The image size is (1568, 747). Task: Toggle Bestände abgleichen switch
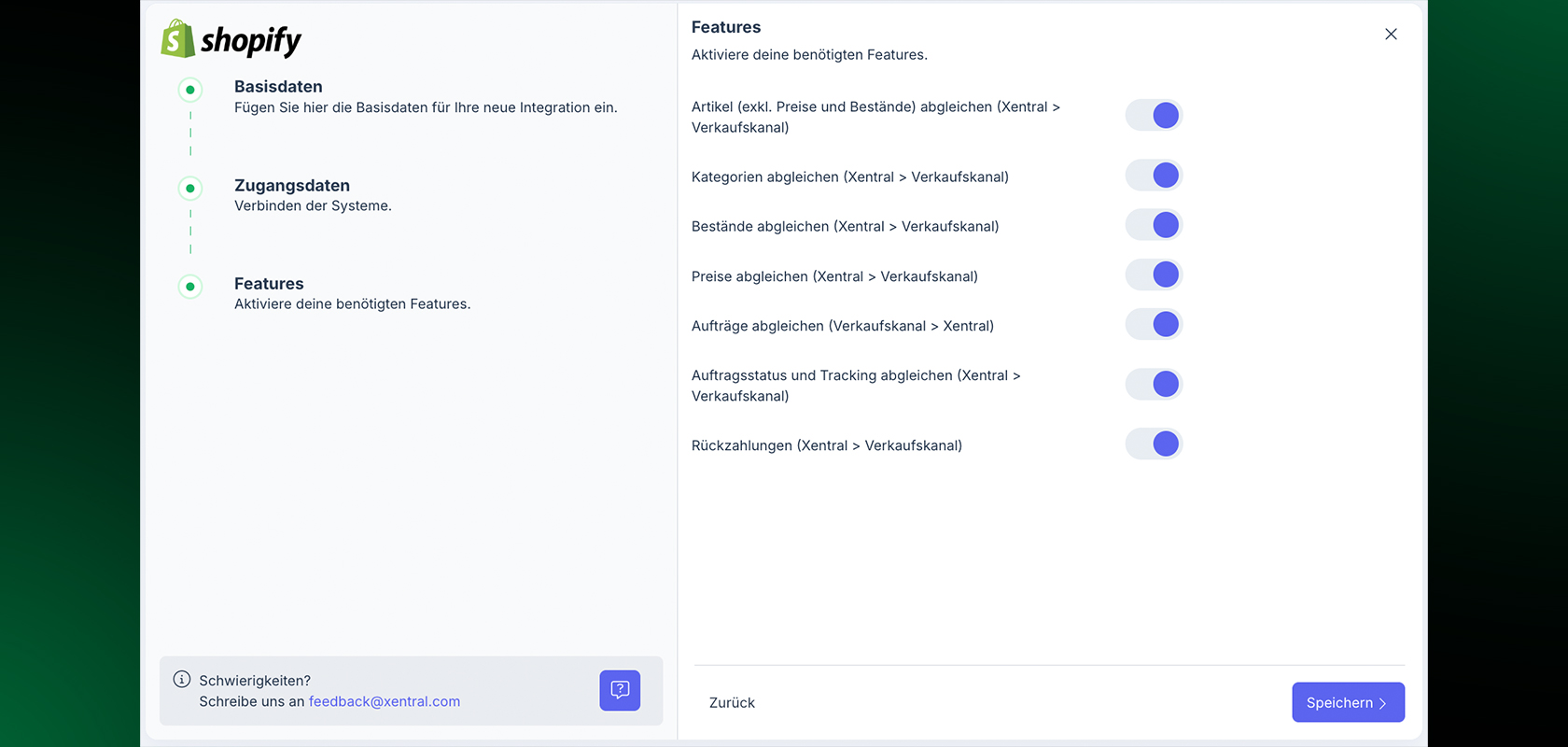pos(1154,225)
